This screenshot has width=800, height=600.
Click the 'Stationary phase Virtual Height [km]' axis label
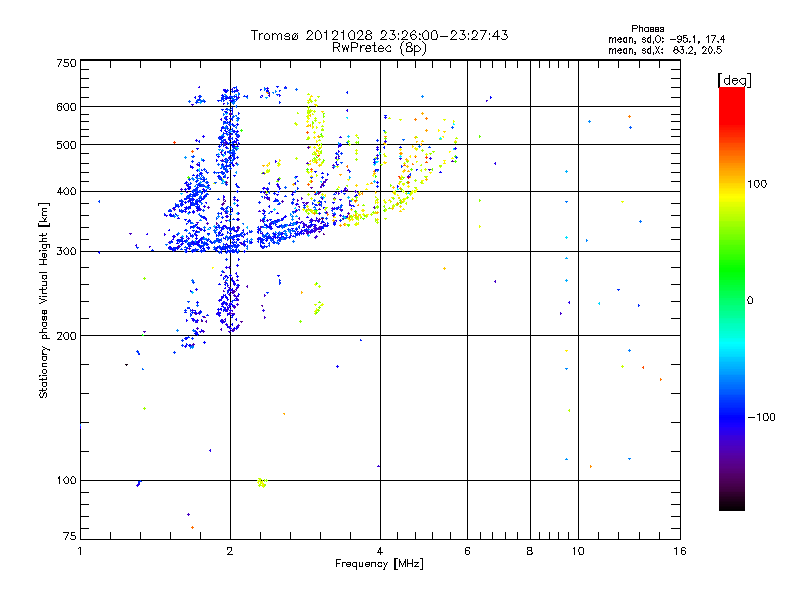[x=44, y=300]
